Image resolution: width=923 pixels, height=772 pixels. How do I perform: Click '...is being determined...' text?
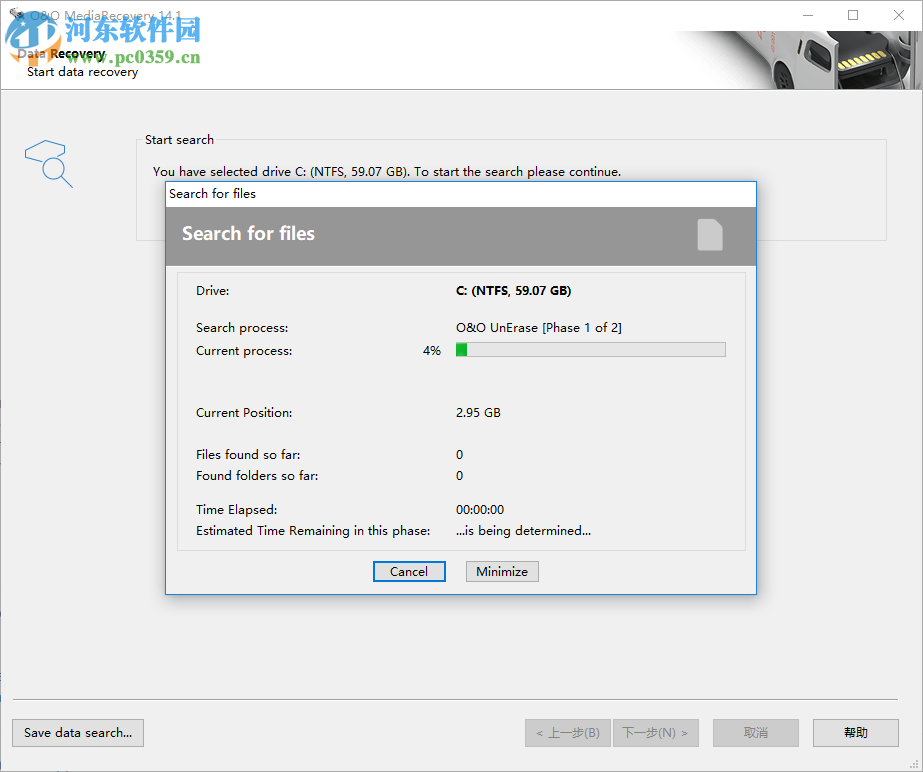click(x=523, y=531)
